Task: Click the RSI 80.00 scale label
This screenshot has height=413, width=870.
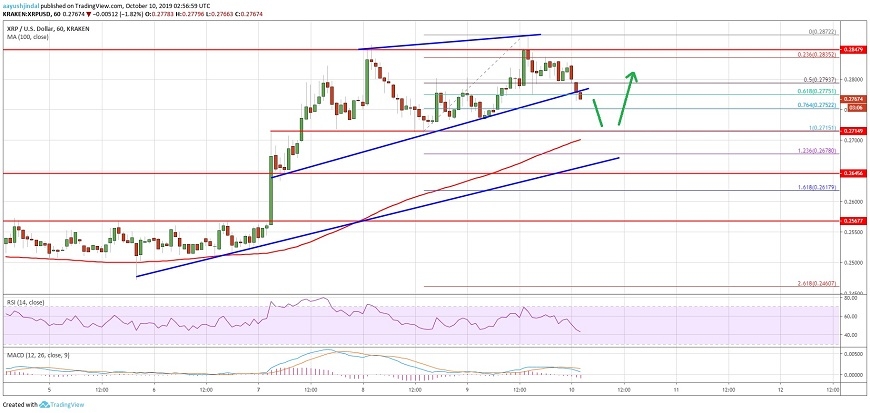Action: point(851,298)
